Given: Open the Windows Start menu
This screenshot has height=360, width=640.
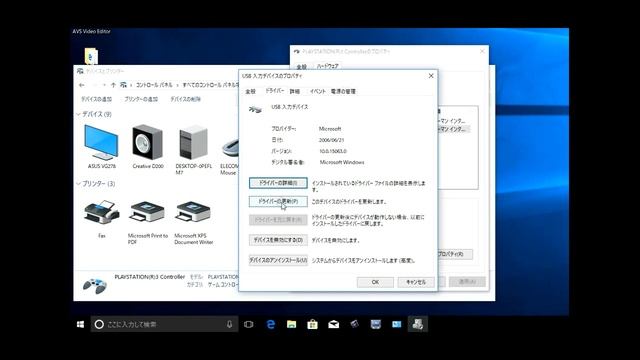Looking at the screenshot, I should pos(80,324).
